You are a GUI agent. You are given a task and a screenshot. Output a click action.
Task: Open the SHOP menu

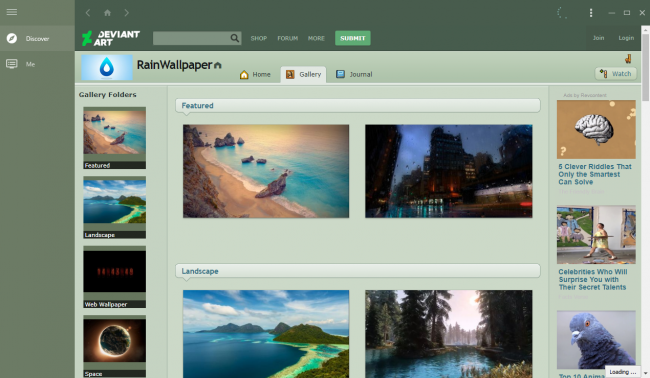(259, 38)
